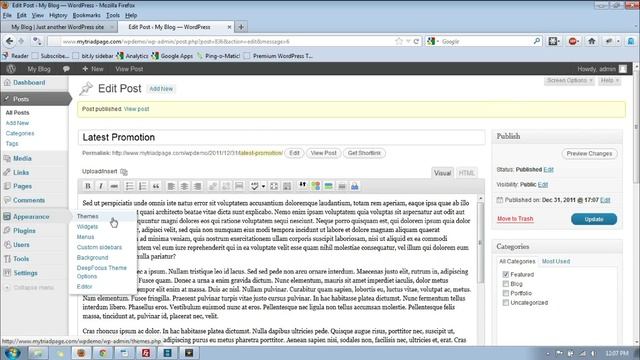Show the kitchen sink toolbar row
The image size is (640, 360).
coord(287,186)
